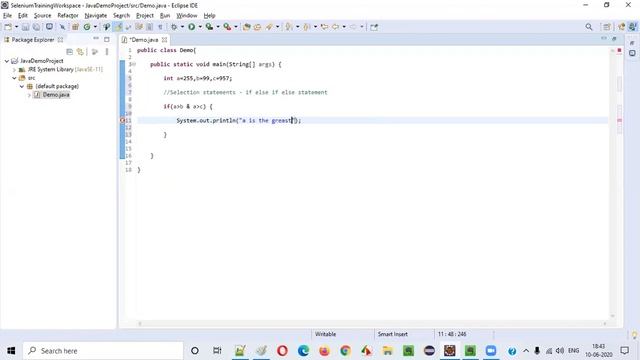640x360 pixels.
Task: Collapse the default package node
Action: (x=22, y=87)
